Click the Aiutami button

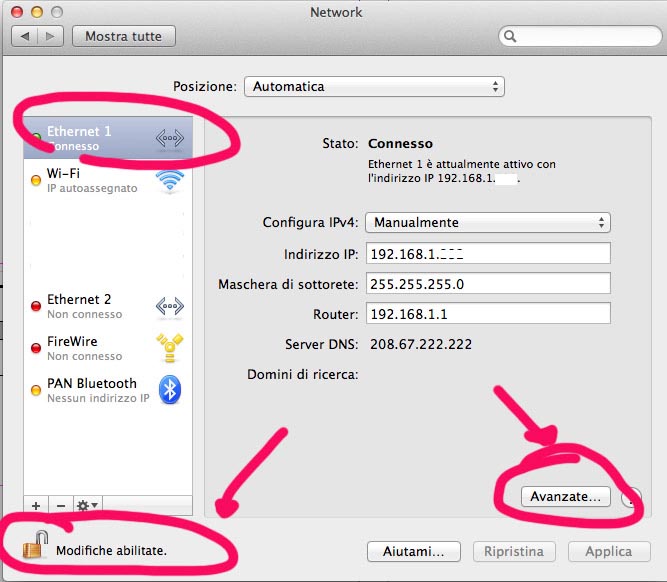click(420, 551)
